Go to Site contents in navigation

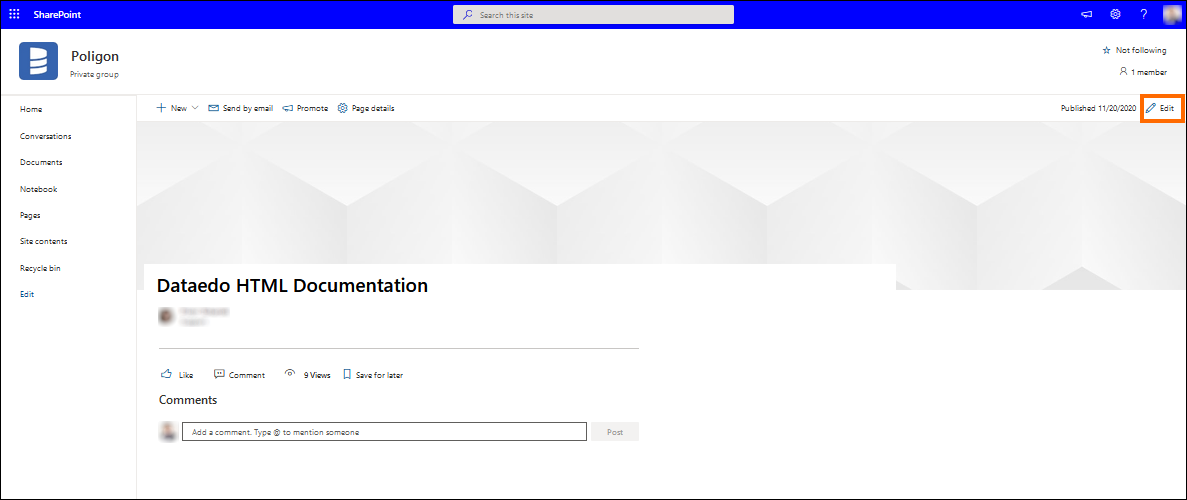[x=44, y=241]
